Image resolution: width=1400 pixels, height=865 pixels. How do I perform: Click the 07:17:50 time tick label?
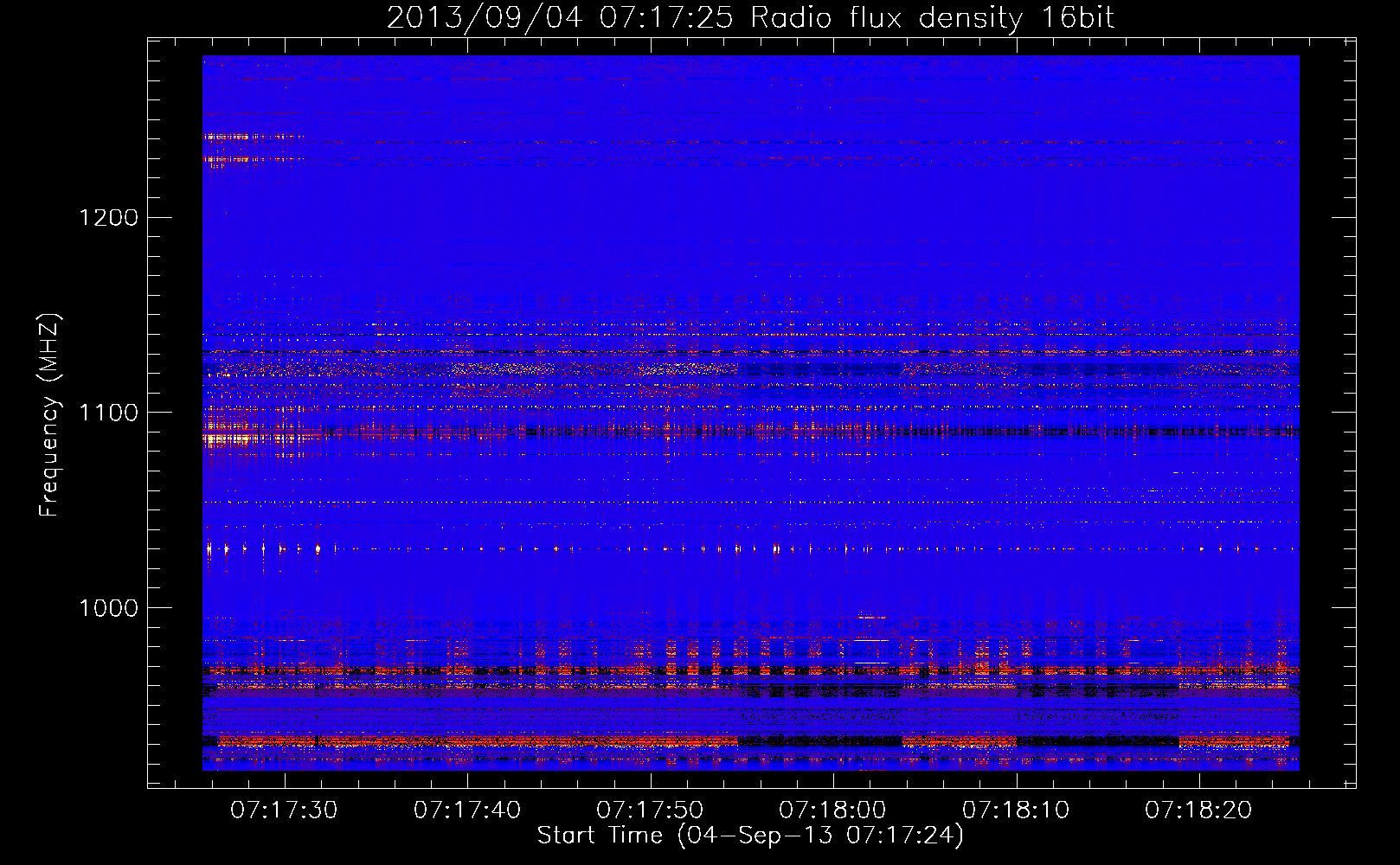pos(650,811)
